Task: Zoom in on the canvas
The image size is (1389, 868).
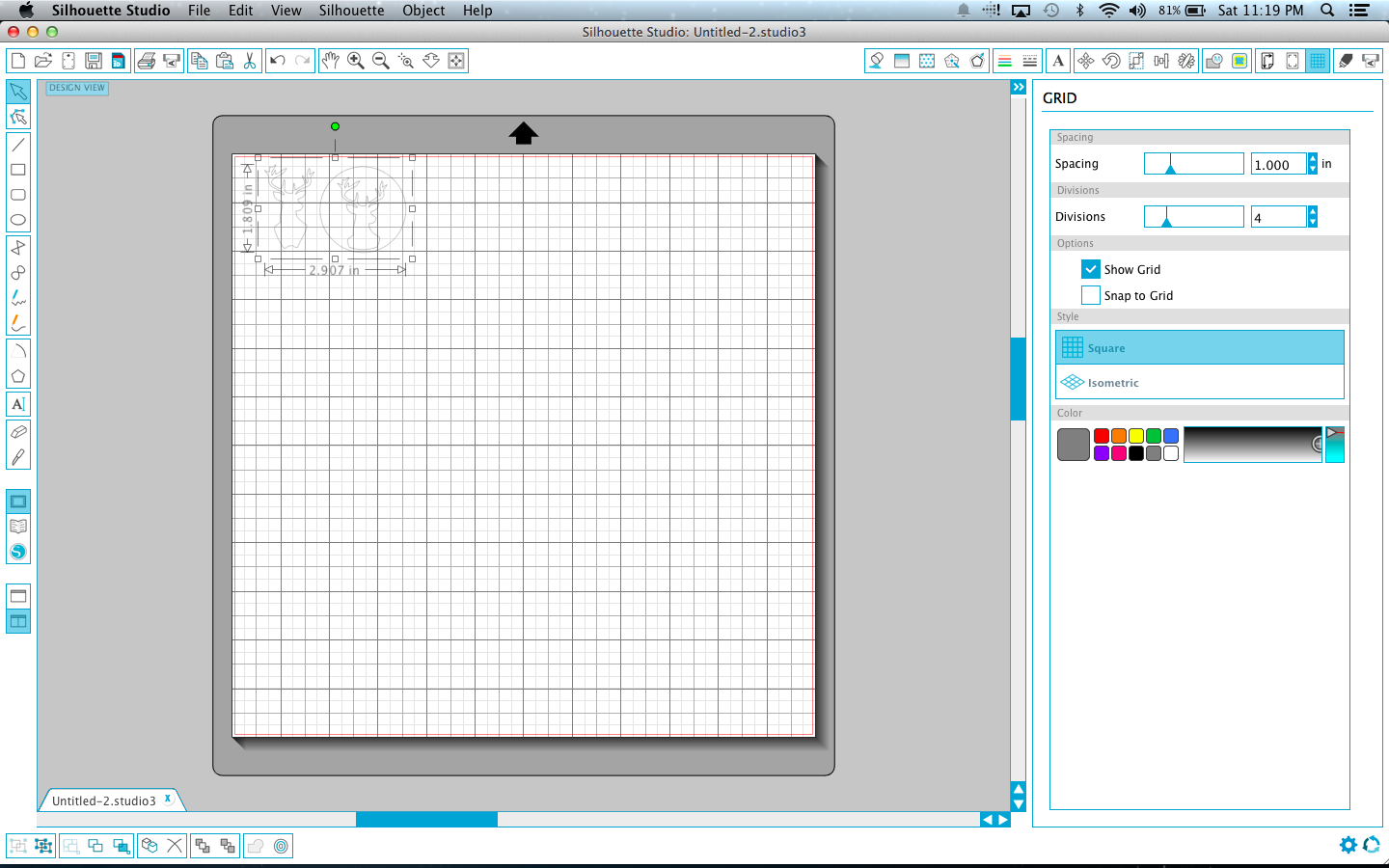Action: [356, 61]
